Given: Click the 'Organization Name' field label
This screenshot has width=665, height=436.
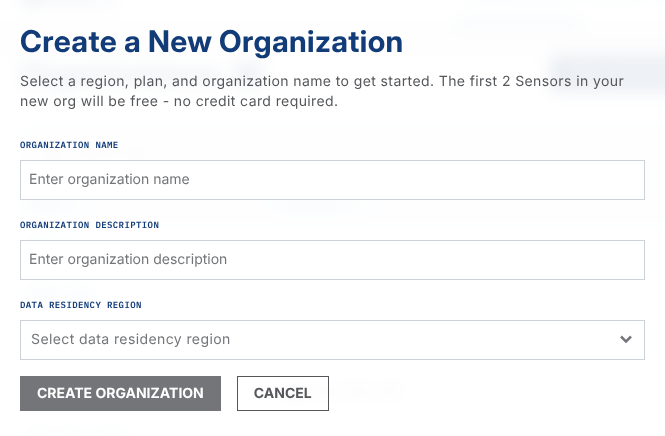Looking at the screenshot, I should 69,145.
